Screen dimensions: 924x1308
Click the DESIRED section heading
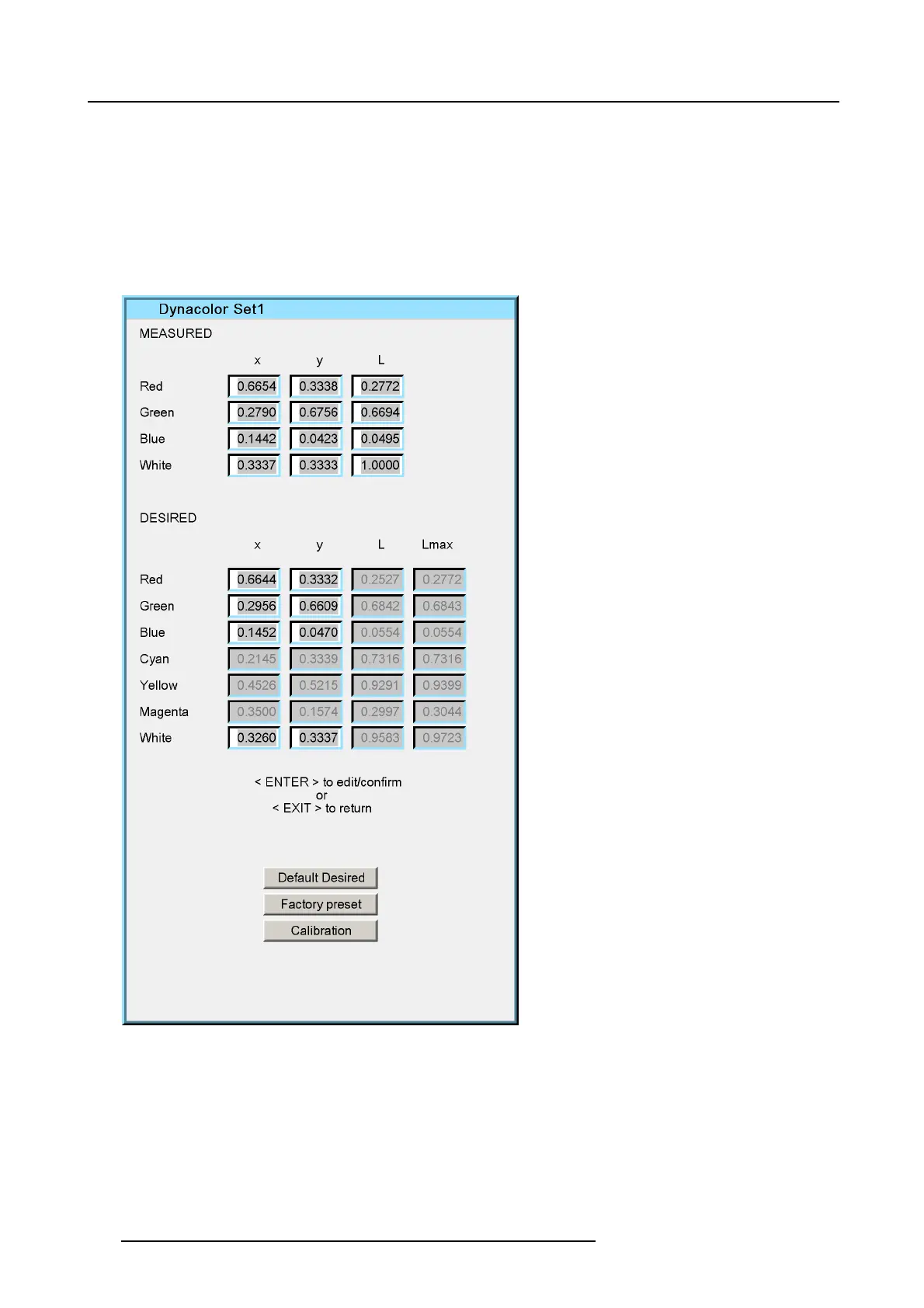[168, 518]
